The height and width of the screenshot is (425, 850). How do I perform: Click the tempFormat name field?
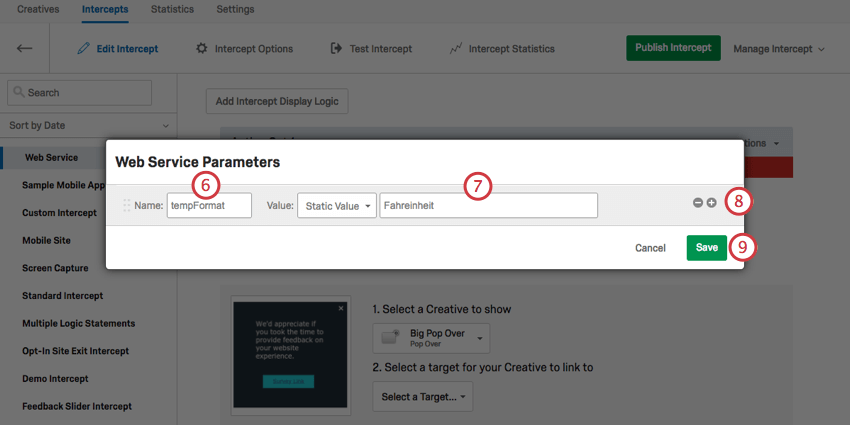pos(209,205)
